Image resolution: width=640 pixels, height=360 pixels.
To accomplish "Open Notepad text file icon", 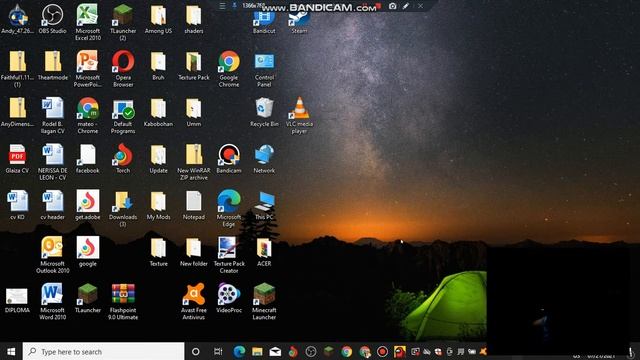I will click(193, 205).
